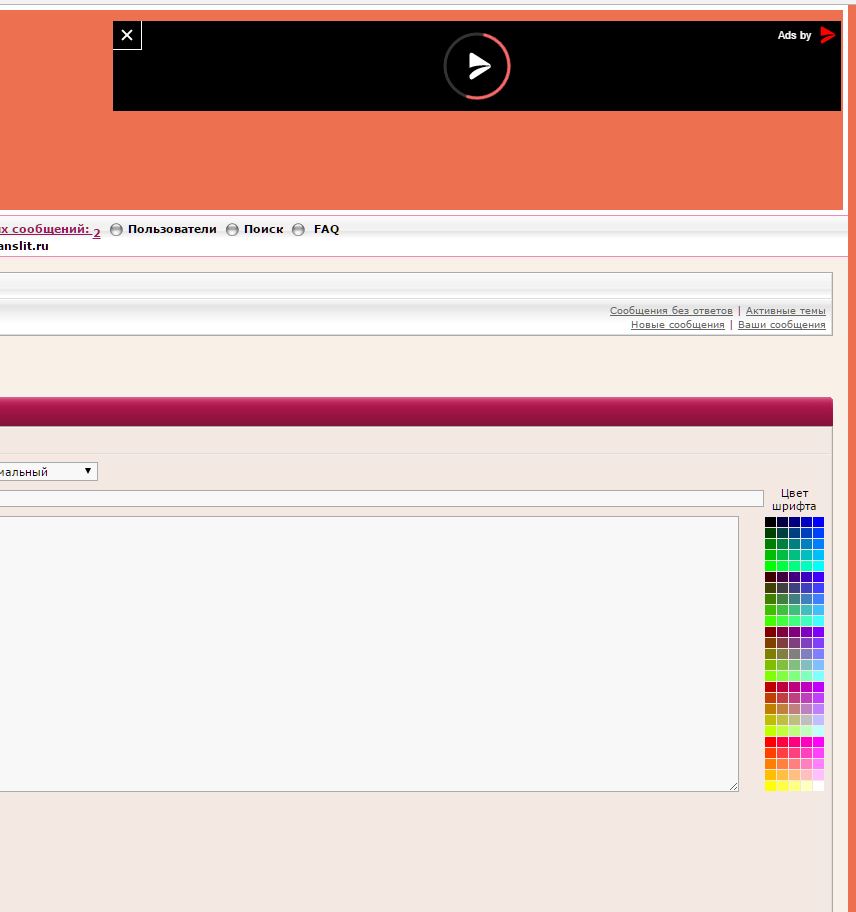The image size is (856, 912).
Task: Click the message box resize handle
Action: point(734,786)
